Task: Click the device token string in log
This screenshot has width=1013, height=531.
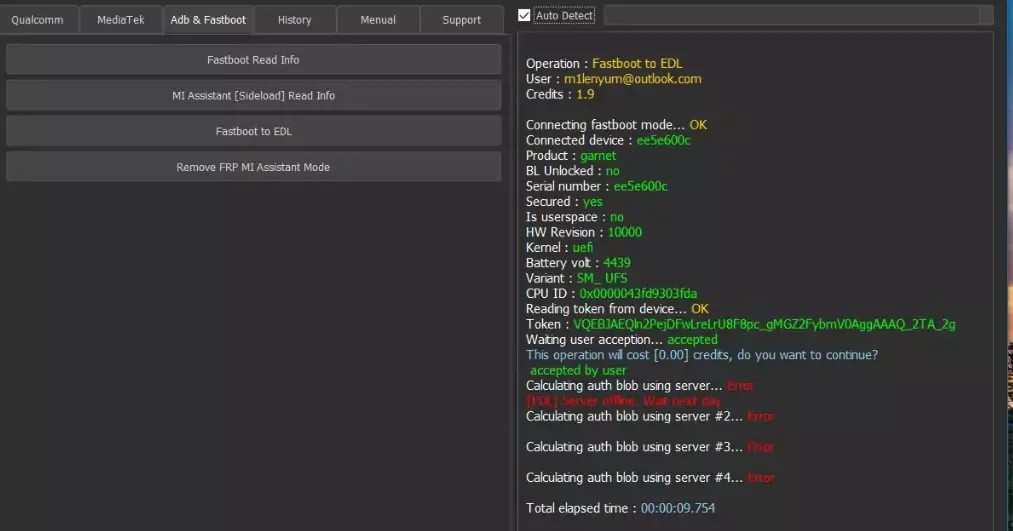Action: [x=765, y=324]
